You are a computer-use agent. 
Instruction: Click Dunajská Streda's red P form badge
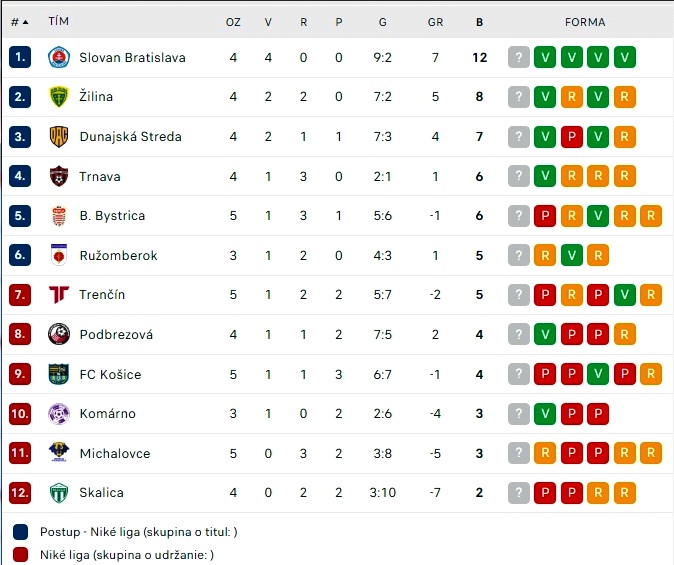click(571, 137)
